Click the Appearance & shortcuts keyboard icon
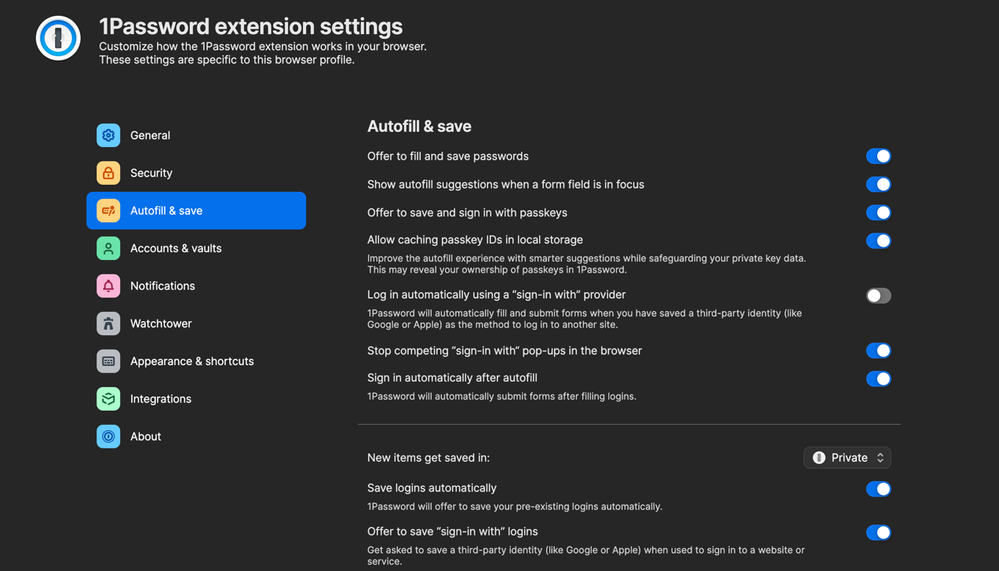 pos(108,361)
